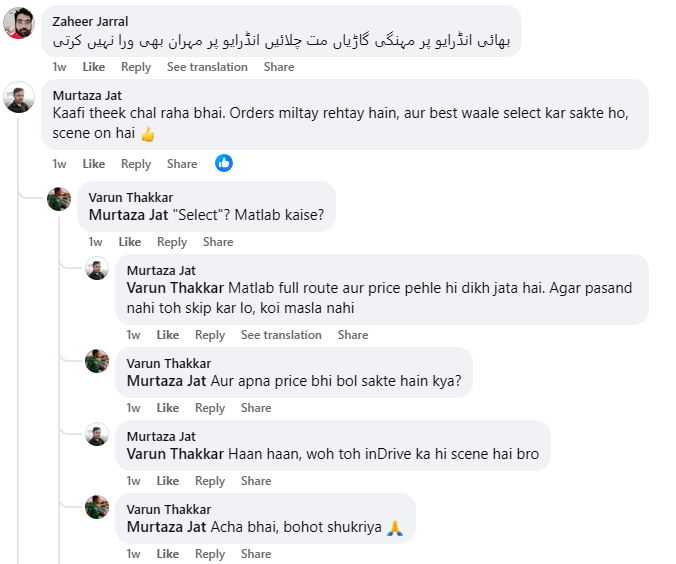Click Murtaza Jat avatar beside inDrive scene reply
676x564 pixels.
pos(97,434)
